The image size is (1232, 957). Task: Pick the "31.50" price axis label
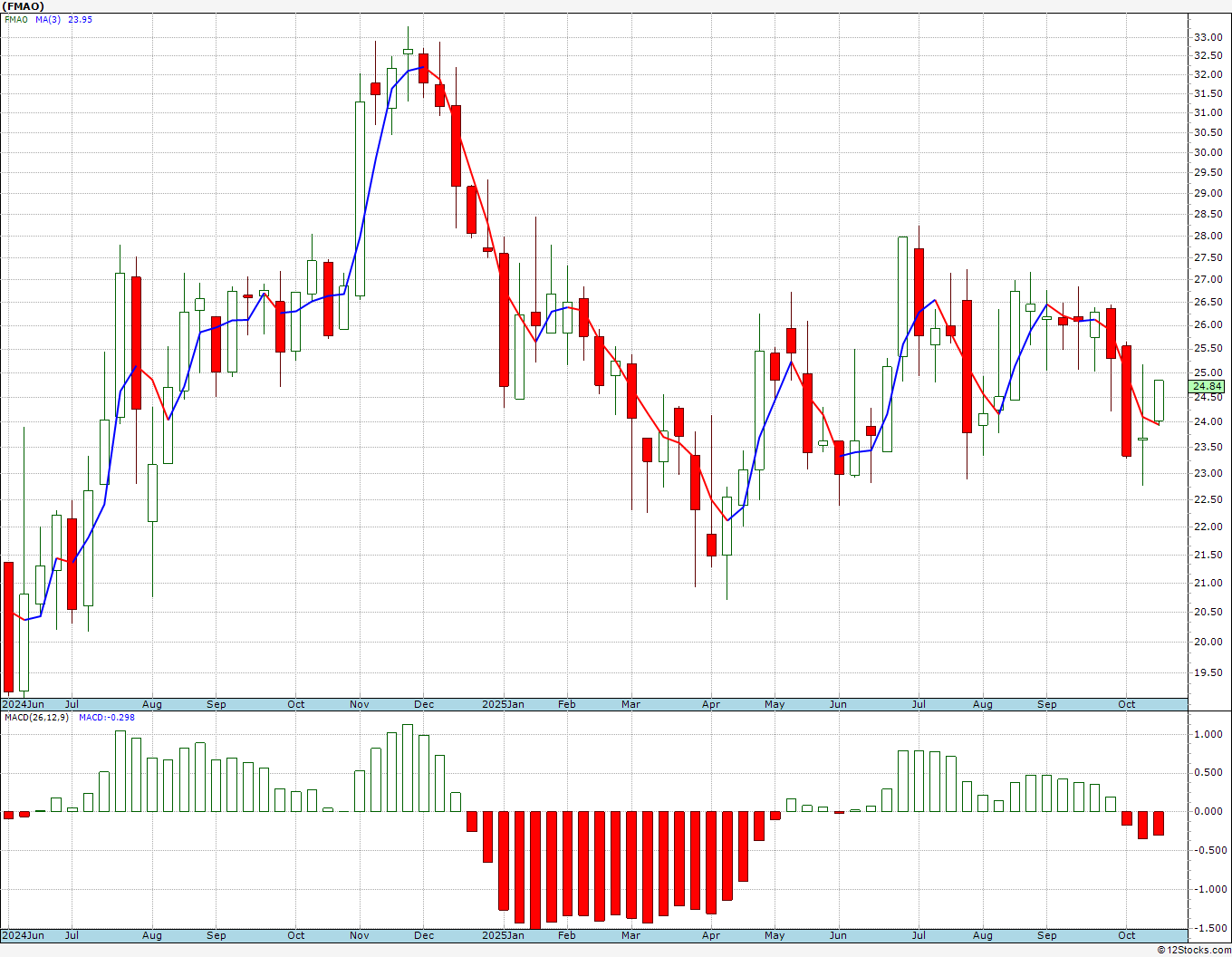coord(1208,93)
